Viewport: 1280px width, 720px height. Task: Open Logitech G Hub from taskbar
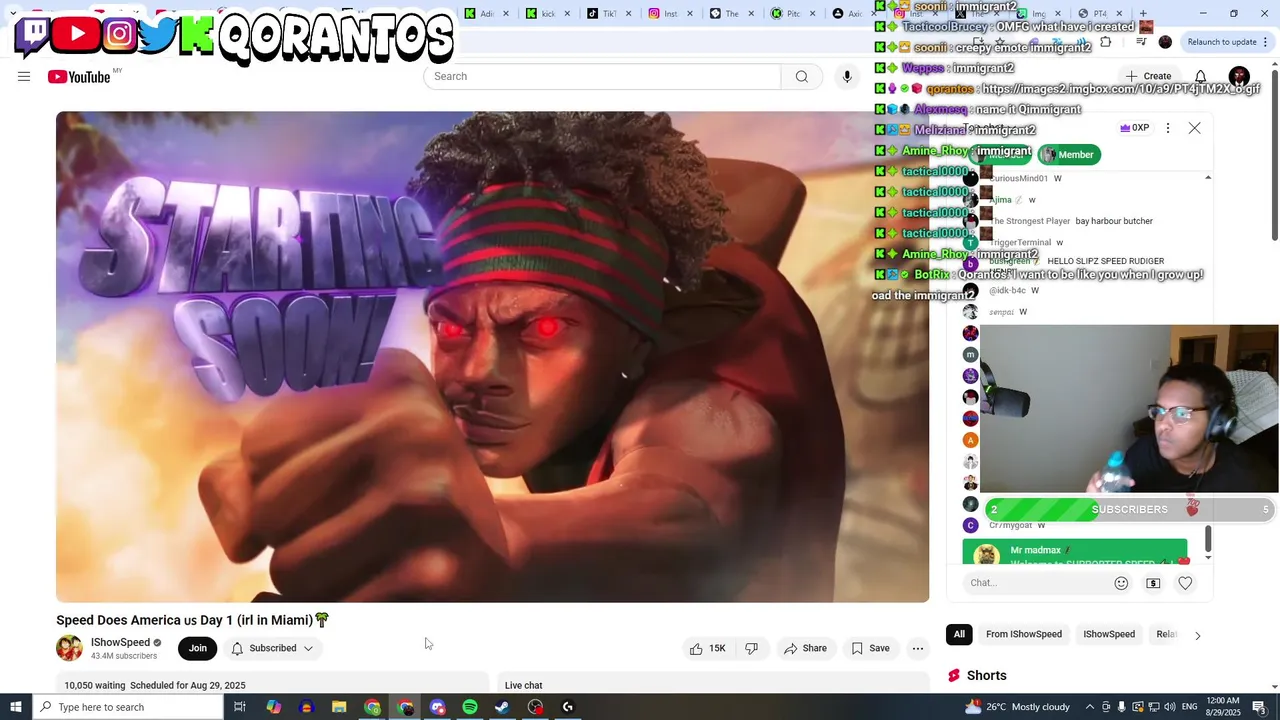coord(568,707)
